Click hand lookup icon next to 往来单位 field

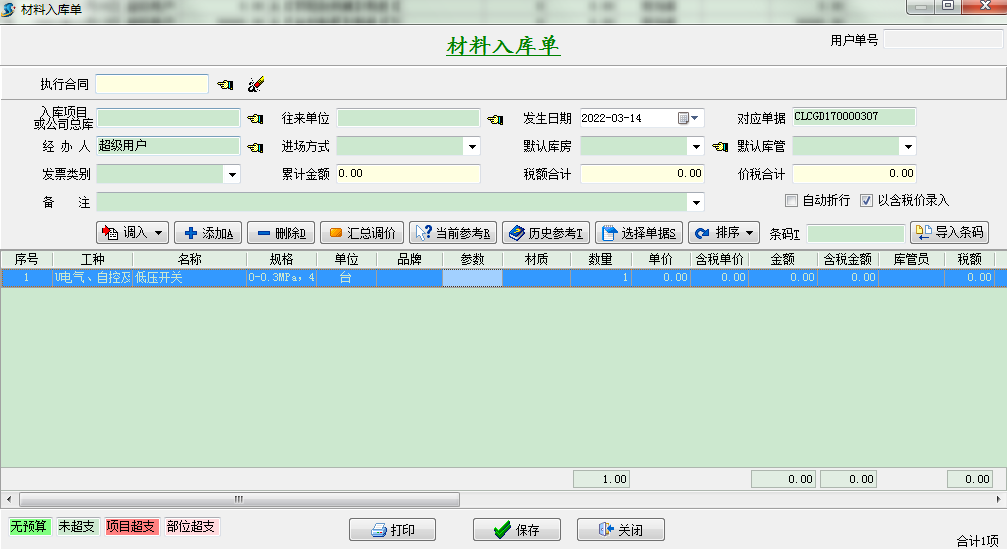tap(495, 119)
